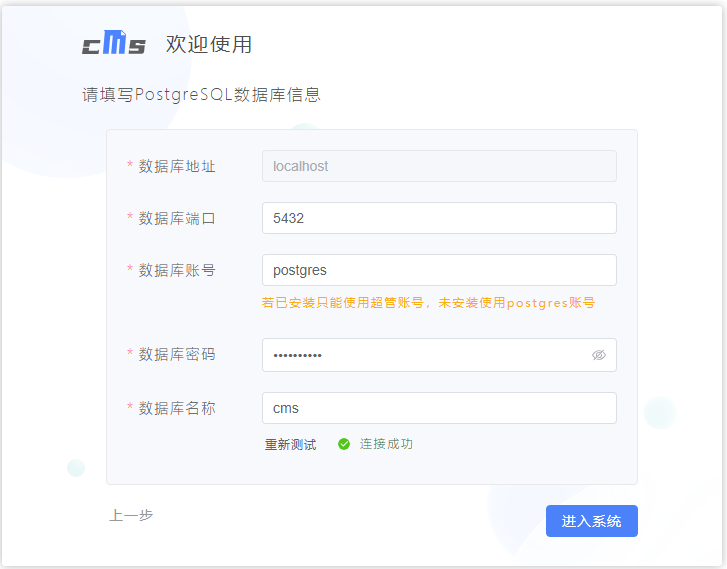
Task: Click the database password input field
Action: 439,355
